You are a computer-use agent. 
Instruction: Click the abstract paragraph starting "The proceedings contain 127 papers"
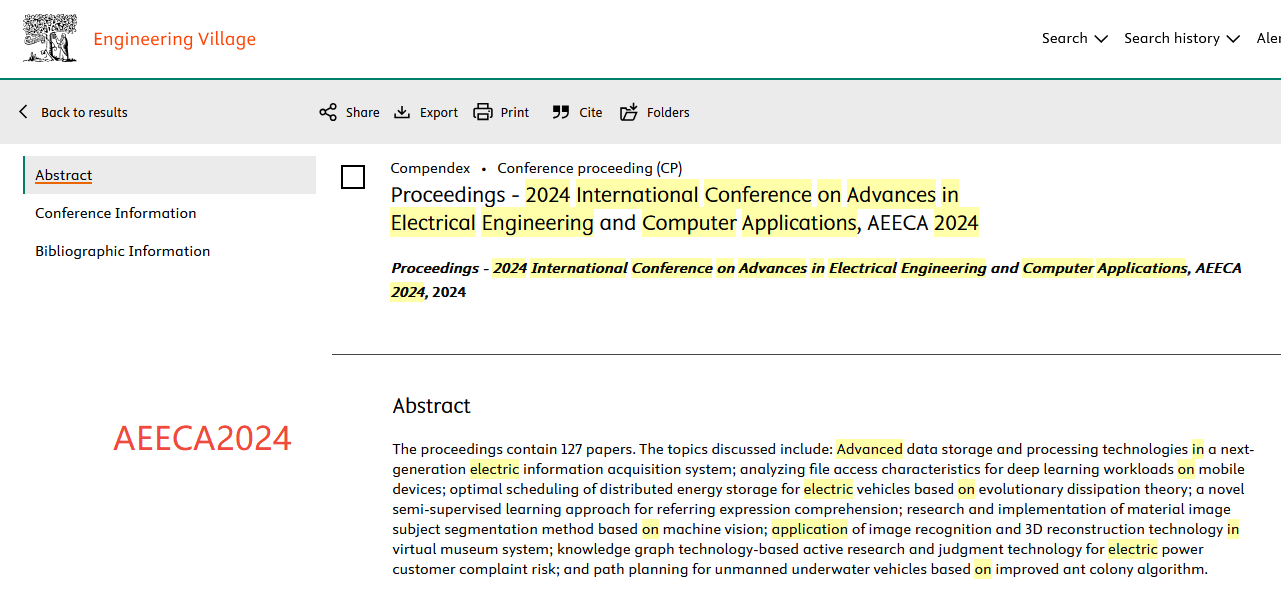tap(823, 509)
